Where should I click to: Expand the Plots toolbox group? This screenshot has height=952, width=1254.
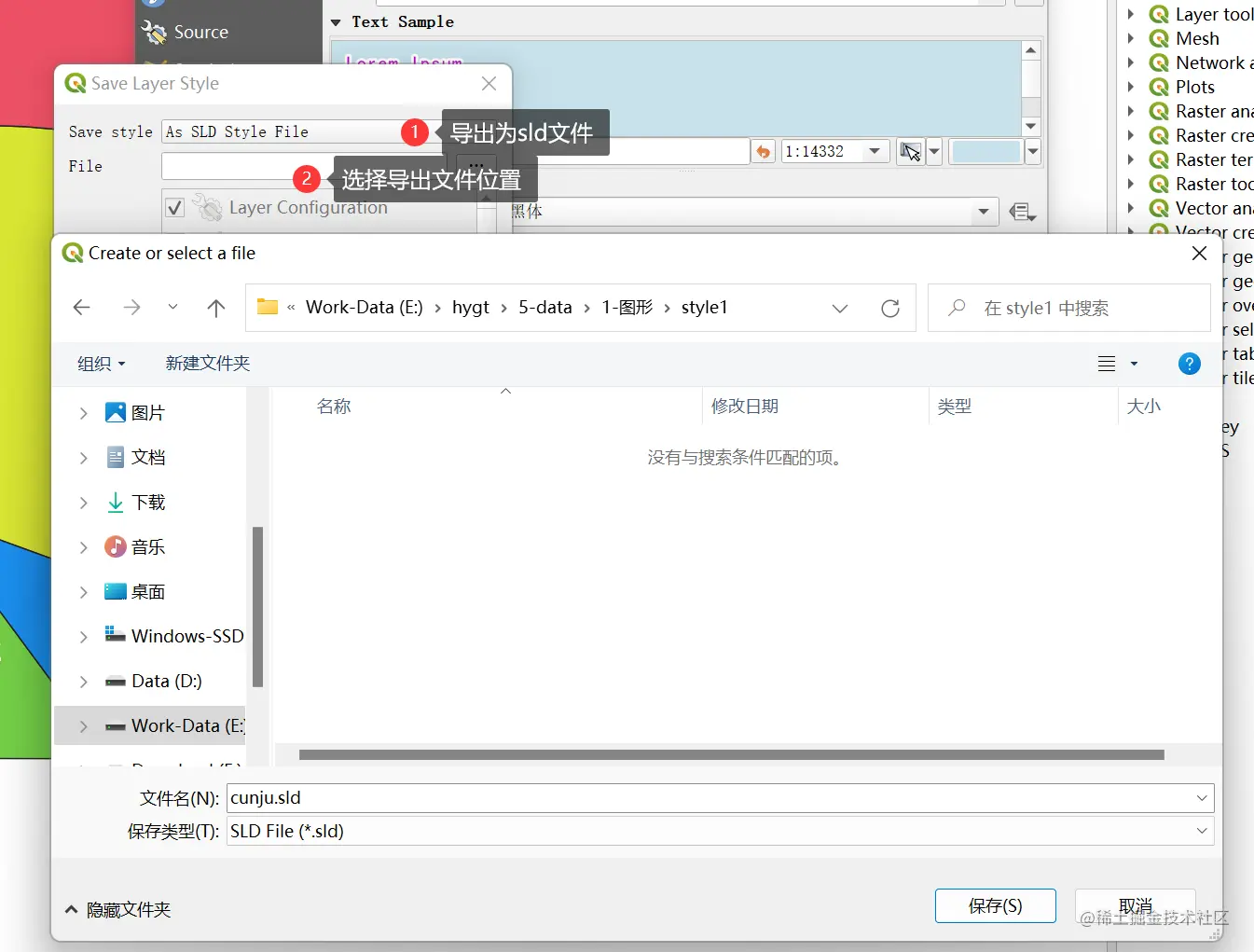tap(1131, 87)
